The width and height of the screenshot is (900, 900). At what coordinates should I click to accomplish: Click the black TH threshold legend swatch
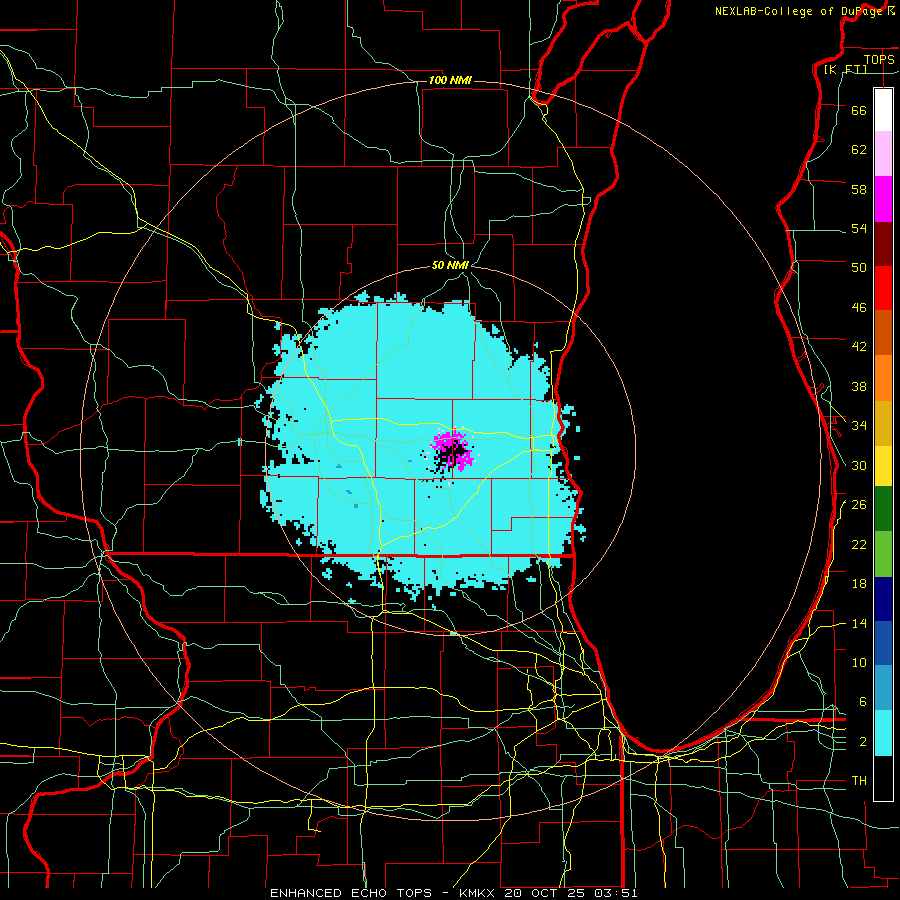(x=883, y=778)
